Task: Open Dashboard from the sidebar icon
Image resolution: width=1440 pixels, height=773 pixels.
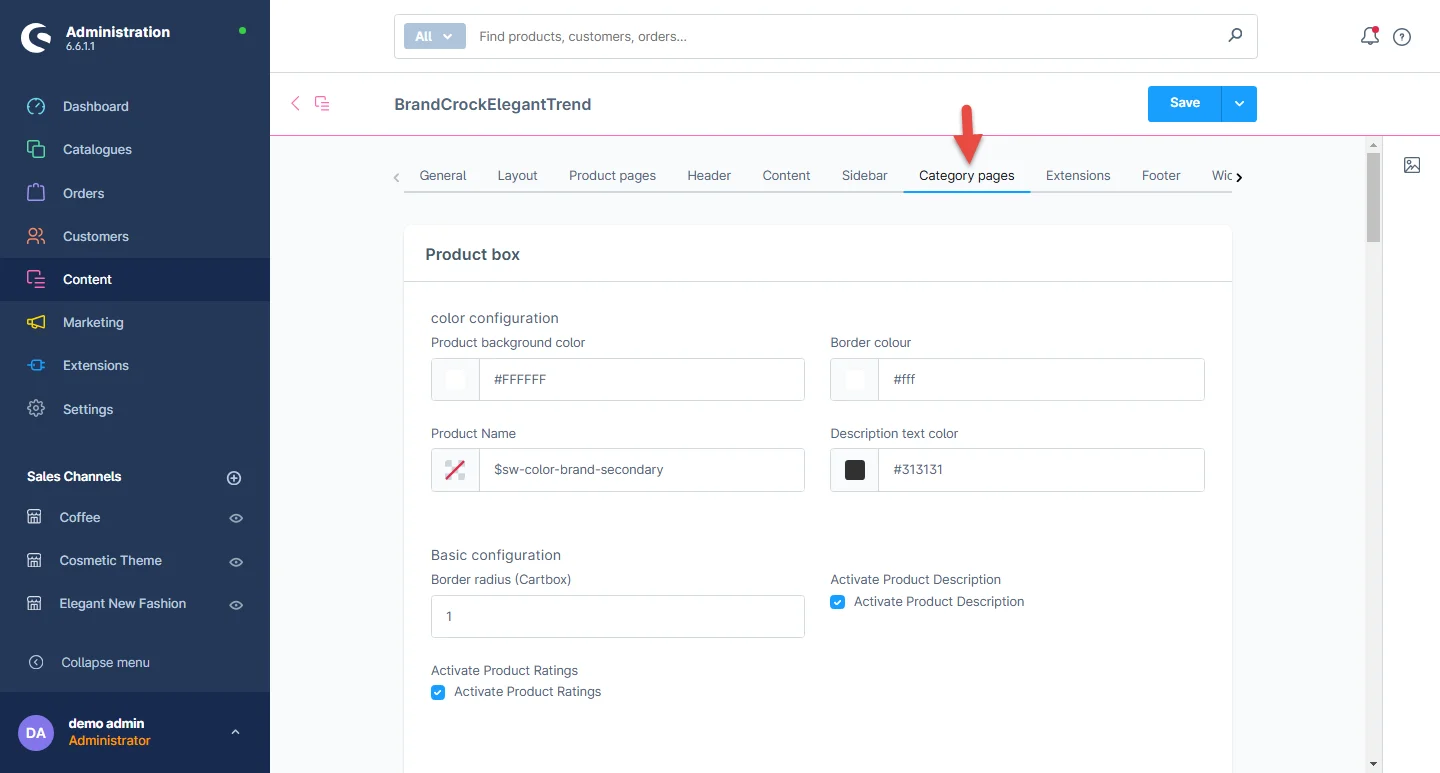Action: click(x=36, y=106)
